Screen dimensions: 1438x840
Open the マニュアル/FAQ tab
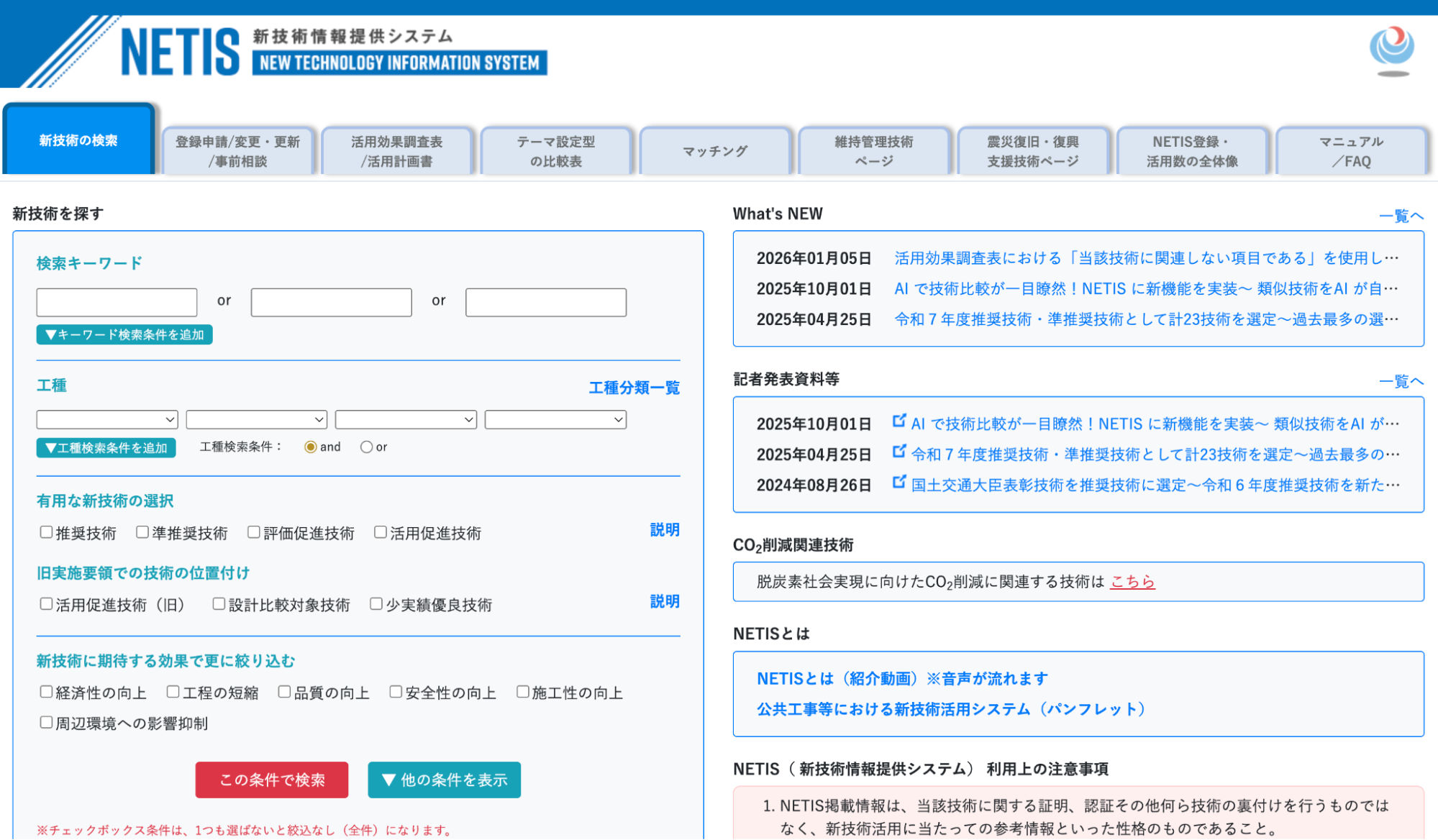click(1351, 151)
